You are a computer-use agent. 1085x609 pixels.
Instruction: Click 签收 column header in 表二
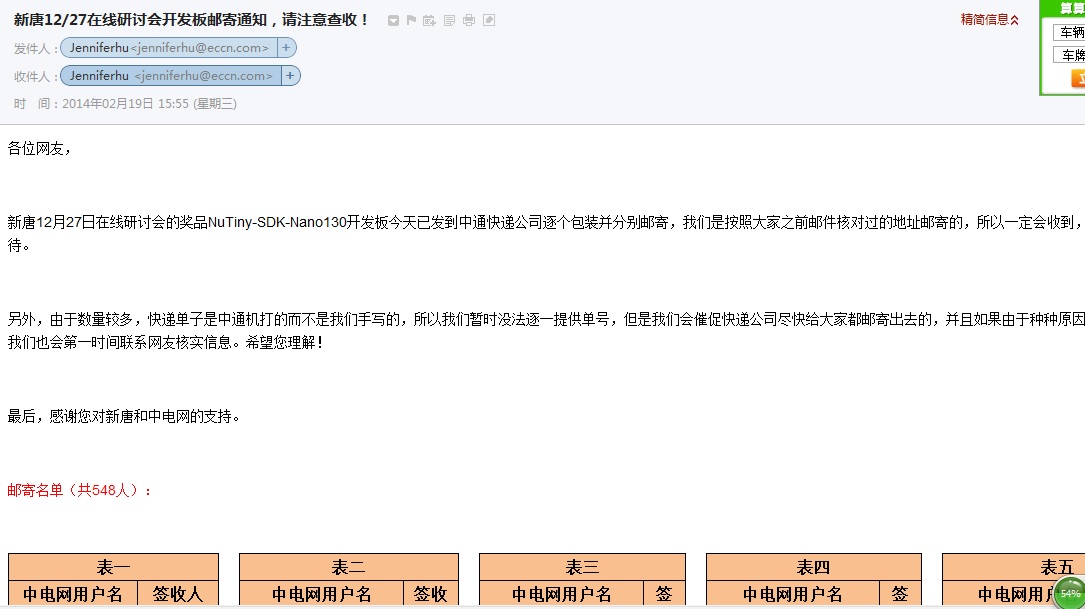click(x=430, y=594)
